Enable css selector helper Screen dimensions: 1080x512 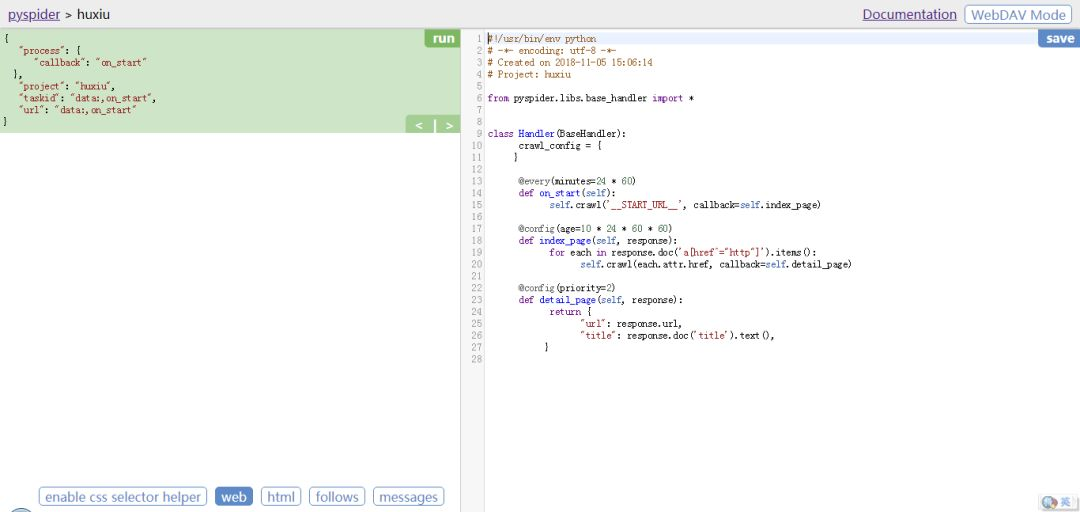point(123,496)
